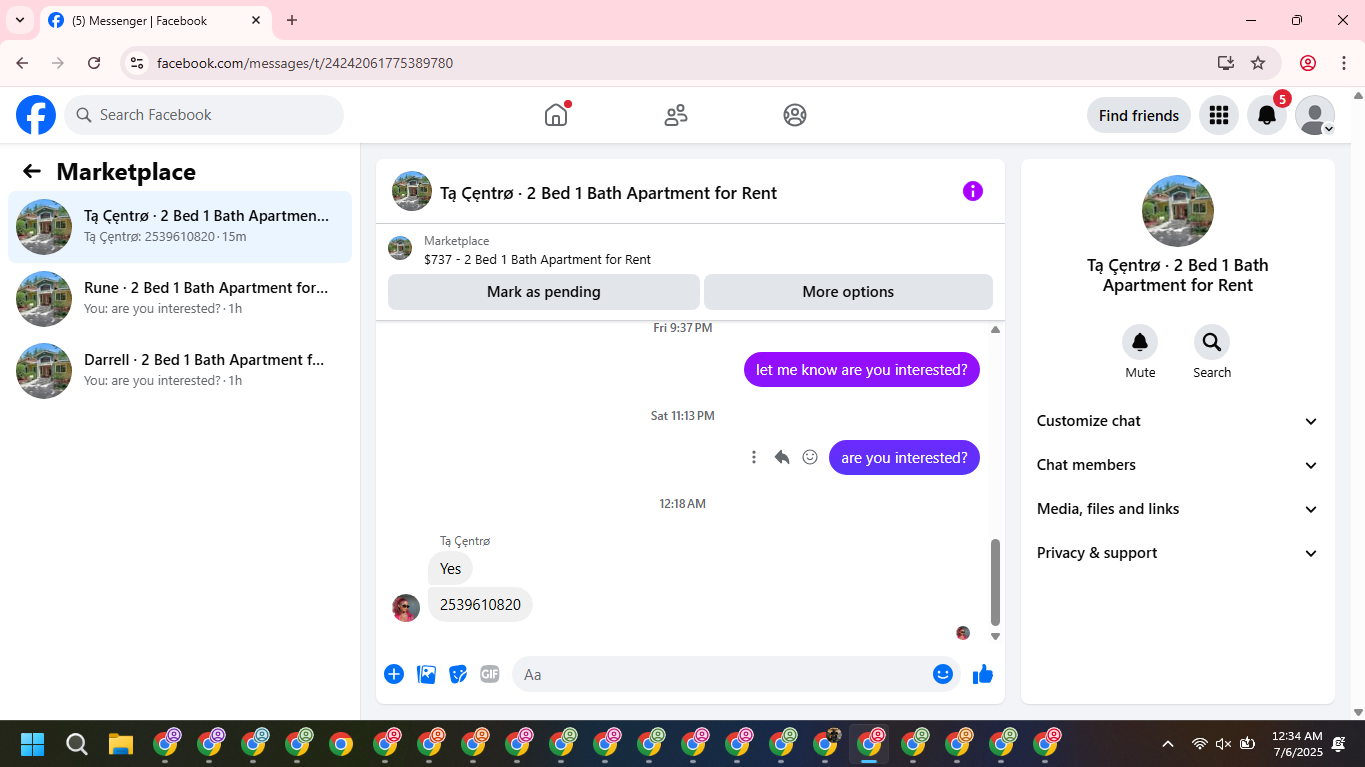Open the purple conversation information icon
The image size is (1365, 767).
coord(973,191)
